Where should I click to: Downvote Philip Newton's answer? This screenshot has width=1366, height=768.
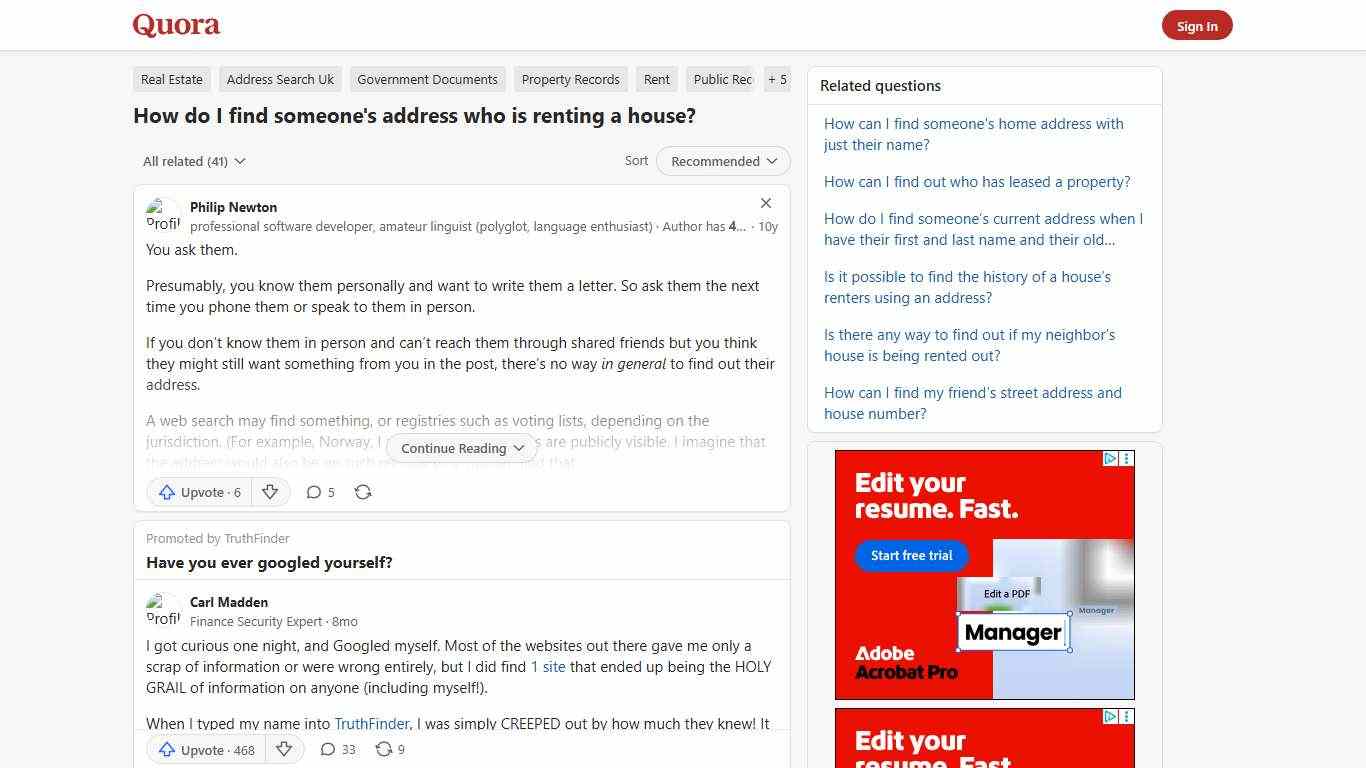point(270,492)
